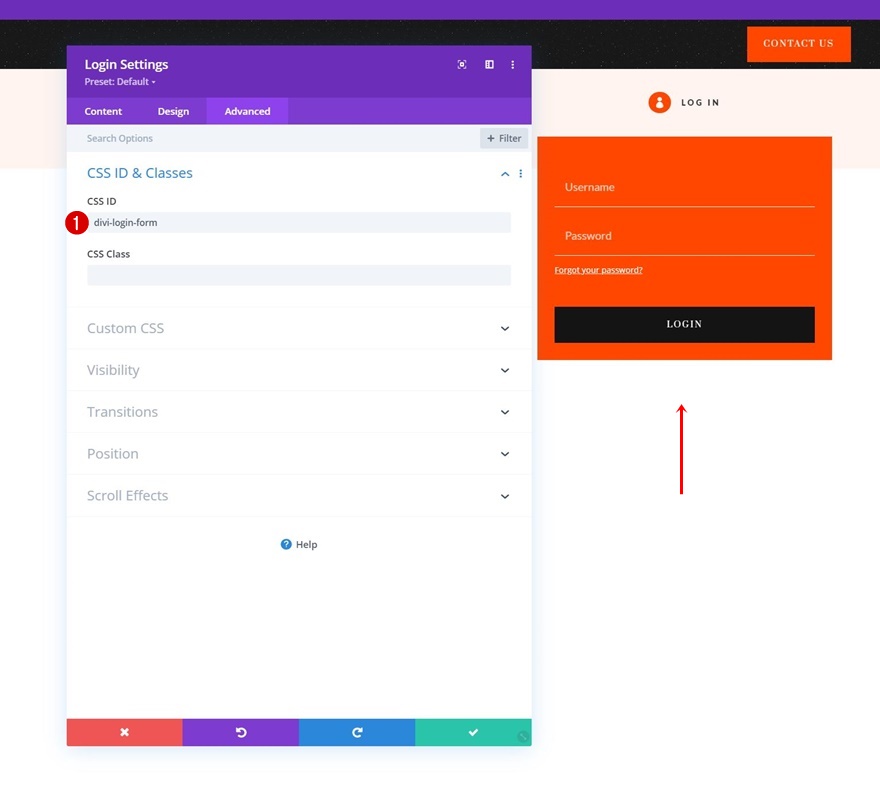Discard changes with the red X button
Image resolution: width=880 pixels, height=797 pixels.
tap(125, 732)
